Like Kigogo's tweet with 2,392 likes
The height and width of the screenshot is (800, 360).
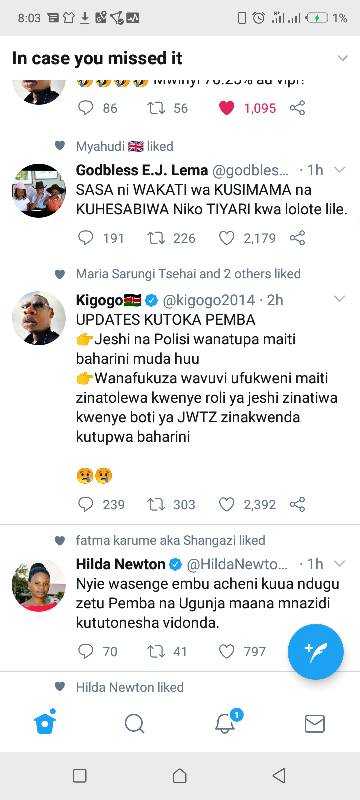point(226,505)
